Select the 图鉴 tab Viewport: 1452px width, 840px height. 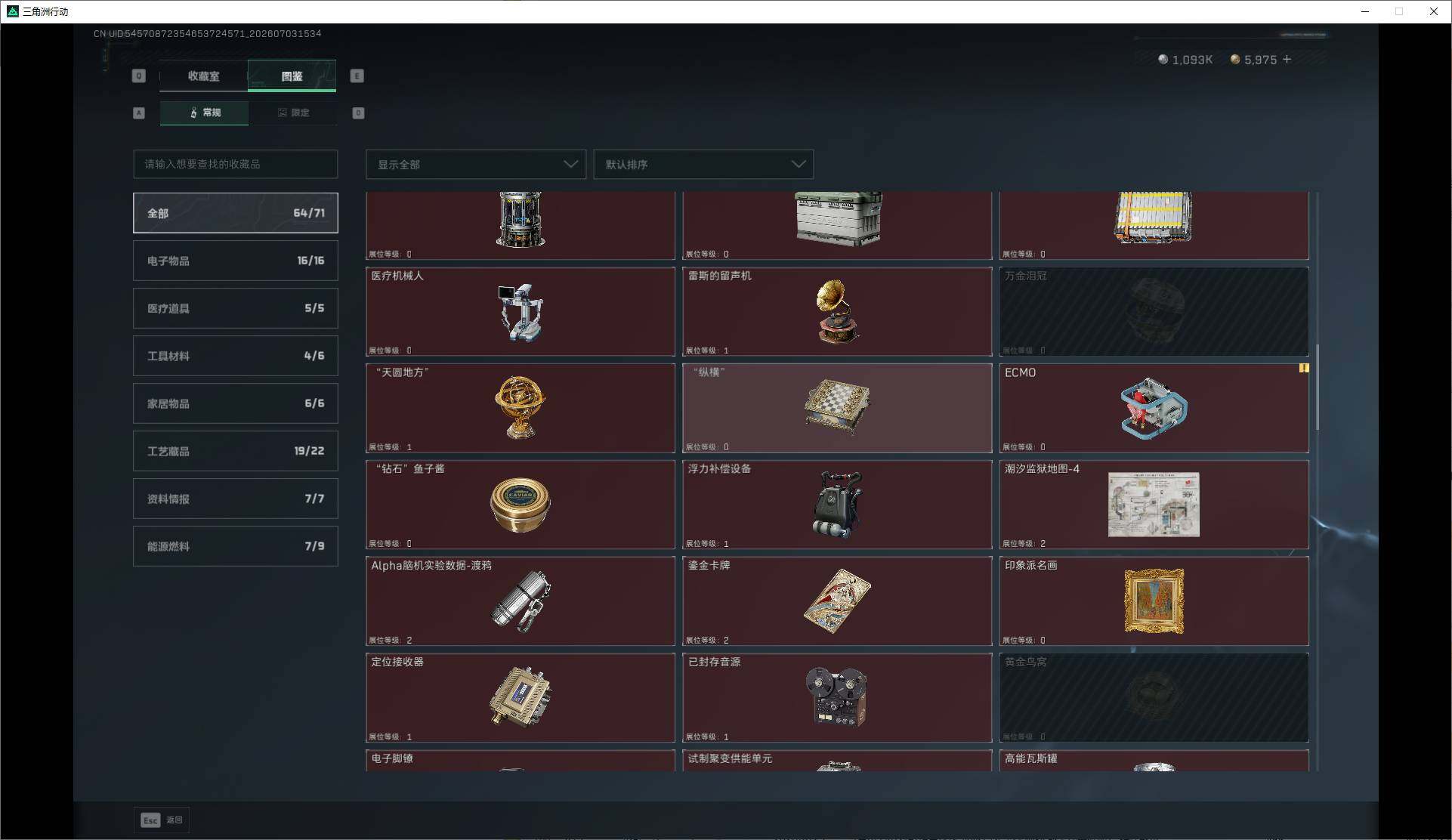click(292, 76)
